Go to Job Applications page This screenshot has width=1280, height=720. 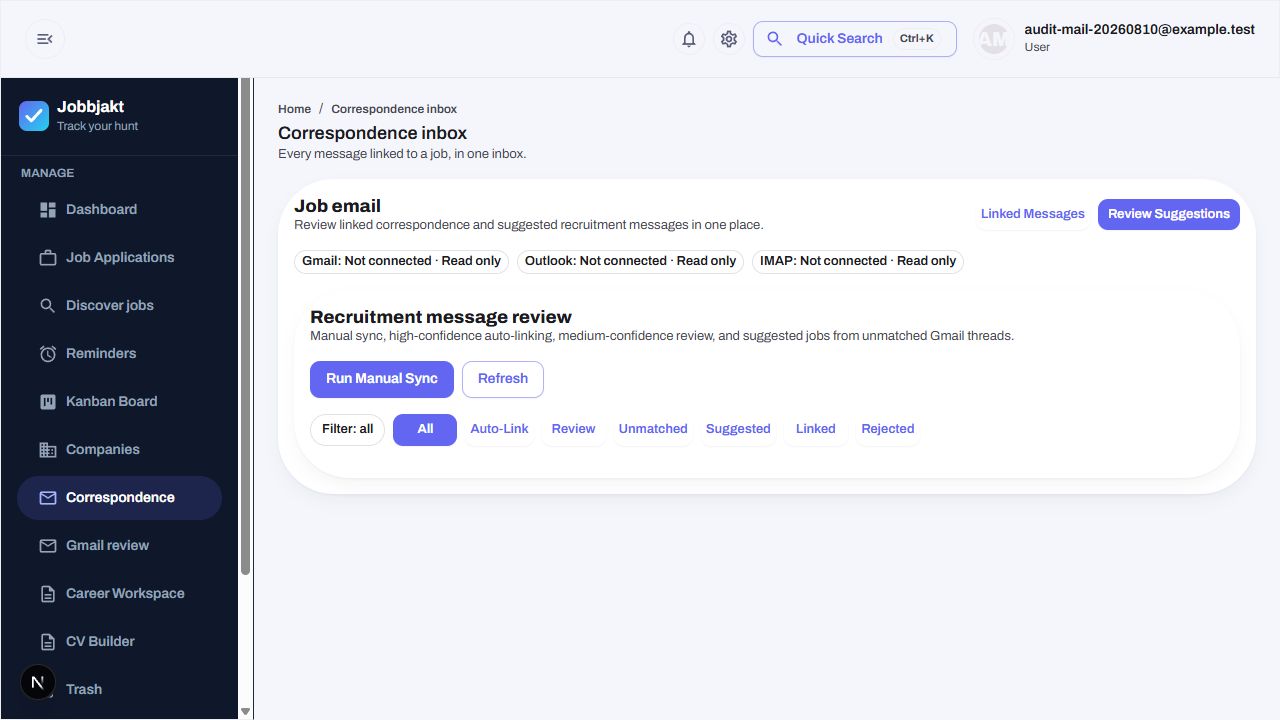119,258
